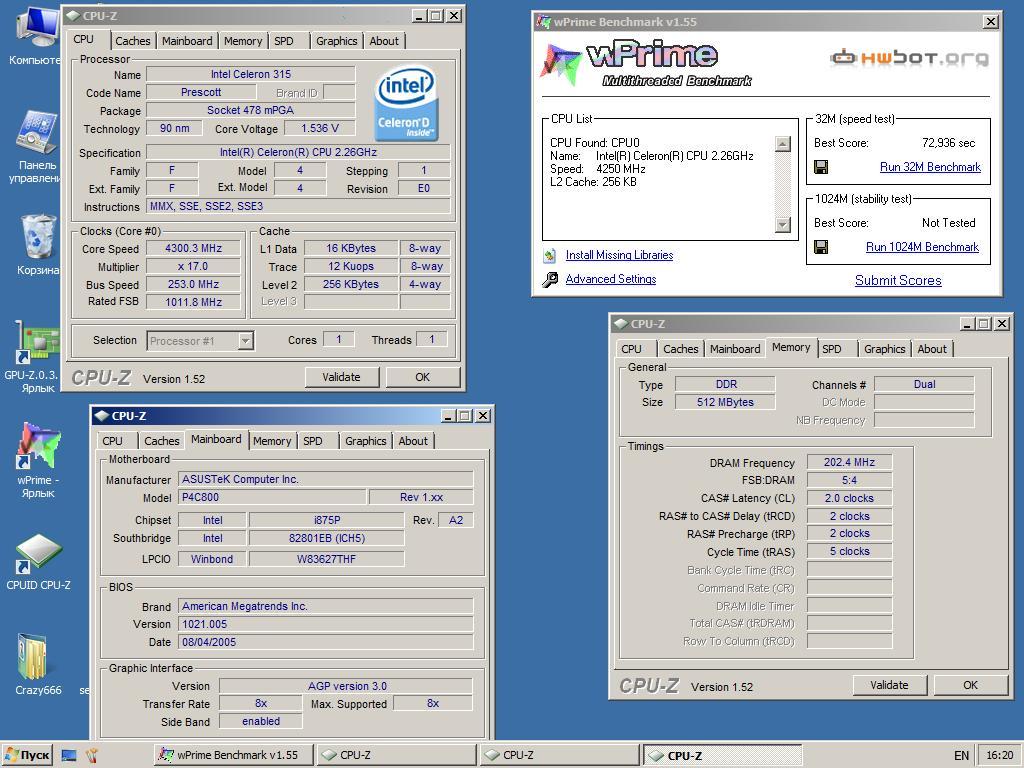This screenshot has width=1024, height=768.
Task: Open SPD tab in top CPU-Z window
Action: (x=283, y=41)
